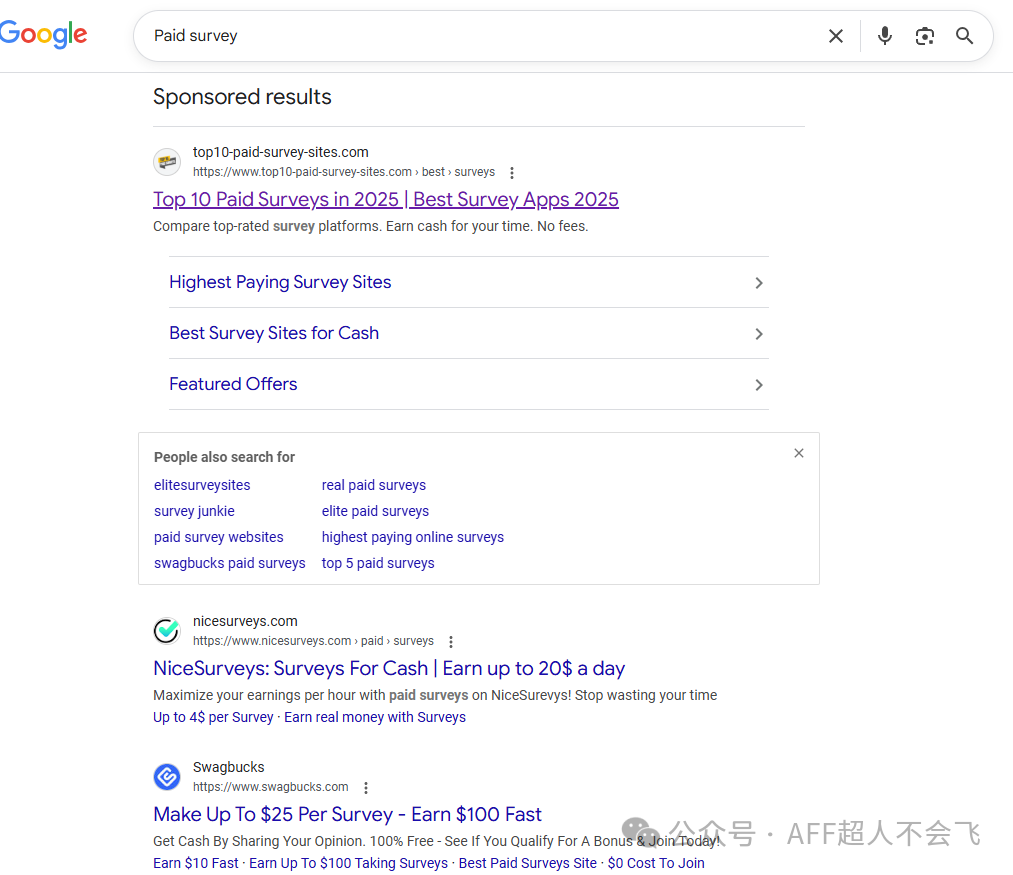Click the nicesurveys.com site name
This screenshot has width=1013, height=875.
(245, 621)
